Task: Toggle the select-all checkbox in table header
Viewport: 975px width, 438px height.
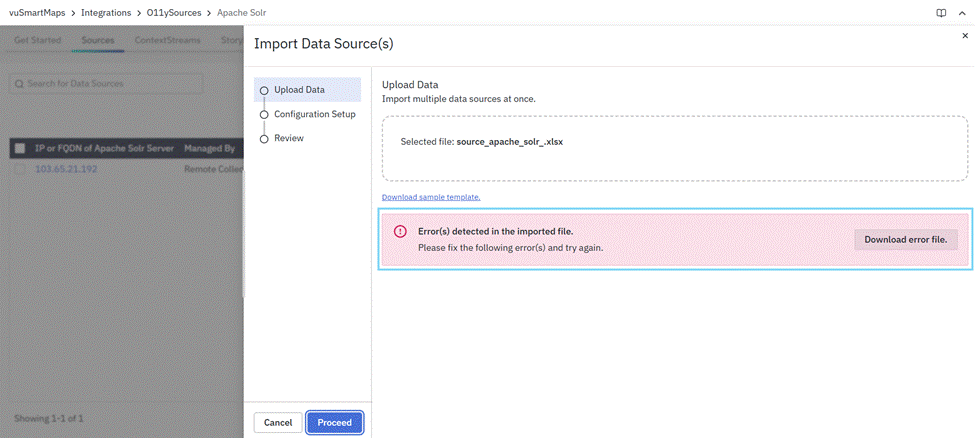Action: point(20,148)
